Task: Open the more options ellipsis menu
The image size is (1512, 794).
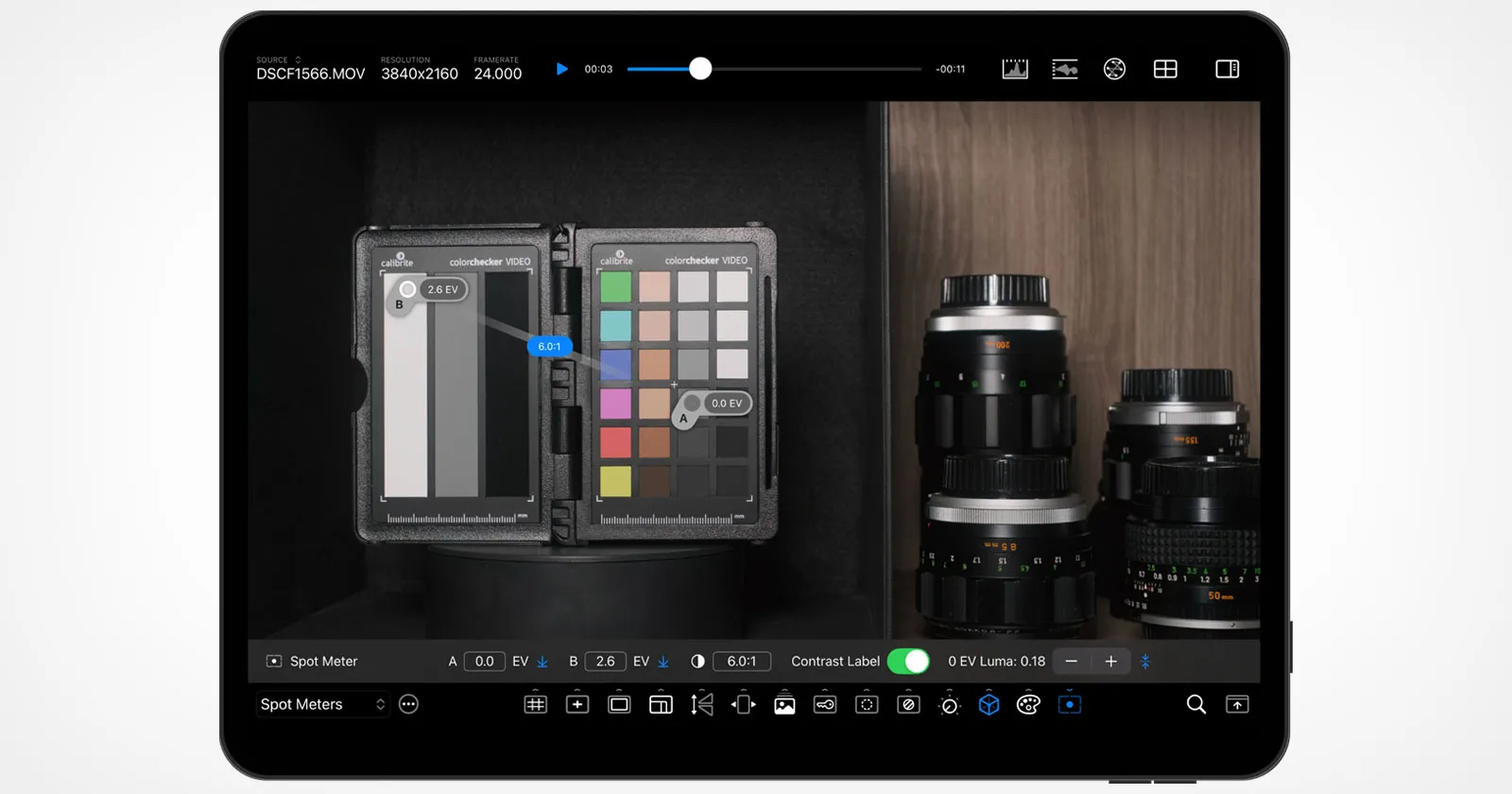Action: click(408, 704)
